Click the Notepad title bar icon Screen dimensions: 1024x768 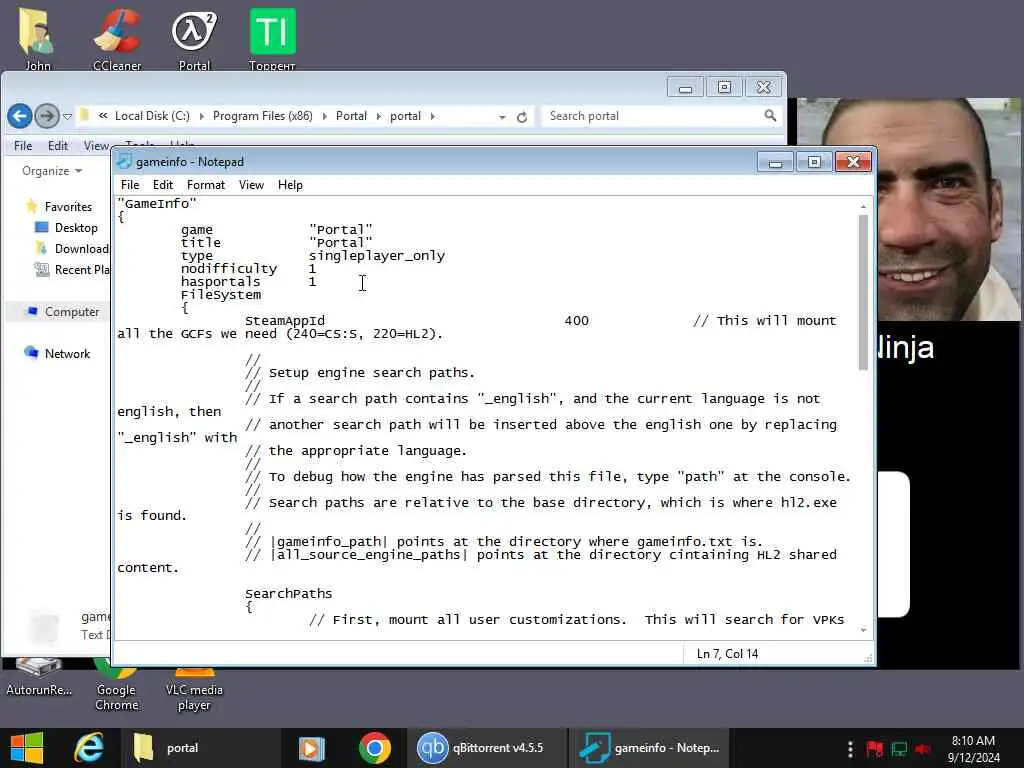pyautogui.click(x=124, y=161)
